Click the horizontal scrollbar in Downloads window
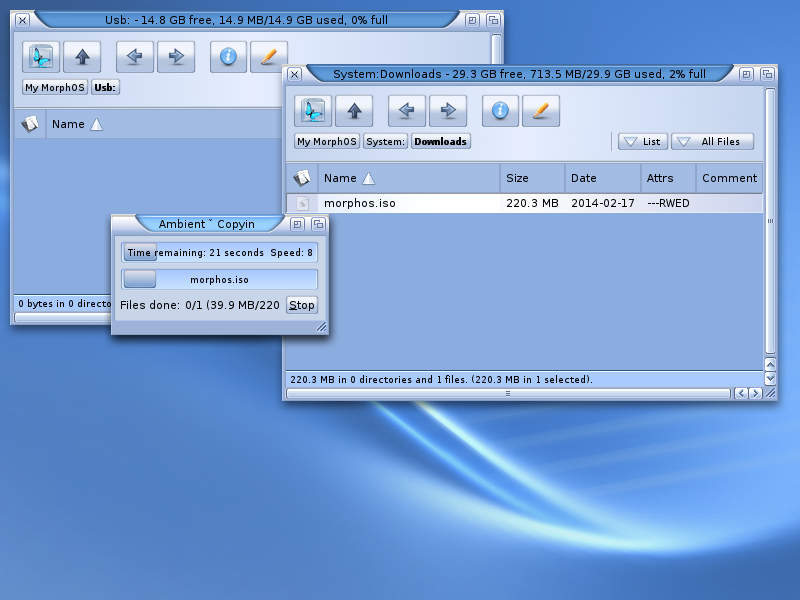This screenshot has height=600, width=800. click(508, 393)
